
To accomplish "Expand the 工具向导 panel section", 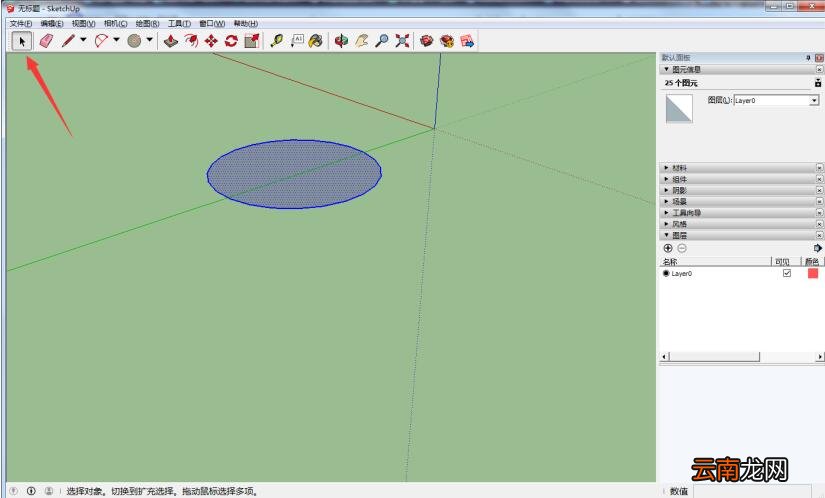I will point(667,212).
